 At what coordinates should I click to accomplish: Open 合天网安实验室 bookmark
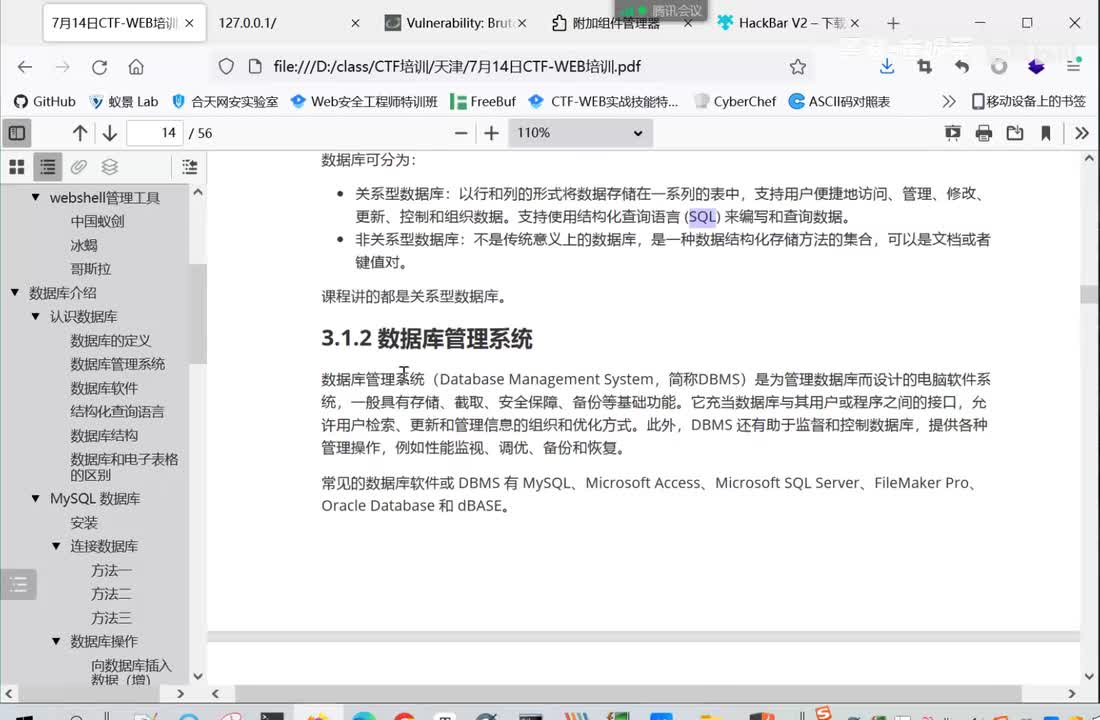coord(225,101)
